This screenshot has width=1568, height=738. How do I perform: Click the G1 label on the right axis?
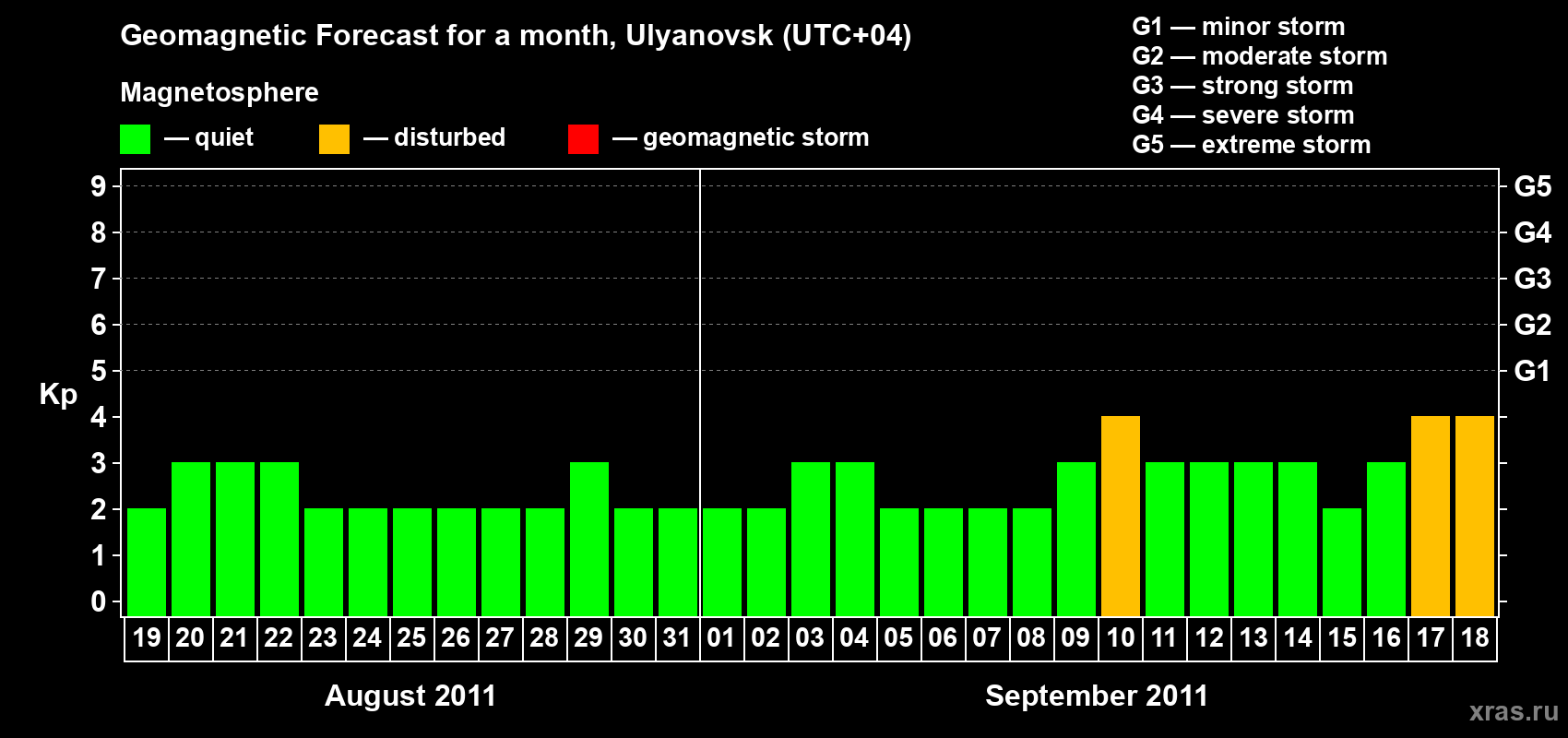[1533, 371]
